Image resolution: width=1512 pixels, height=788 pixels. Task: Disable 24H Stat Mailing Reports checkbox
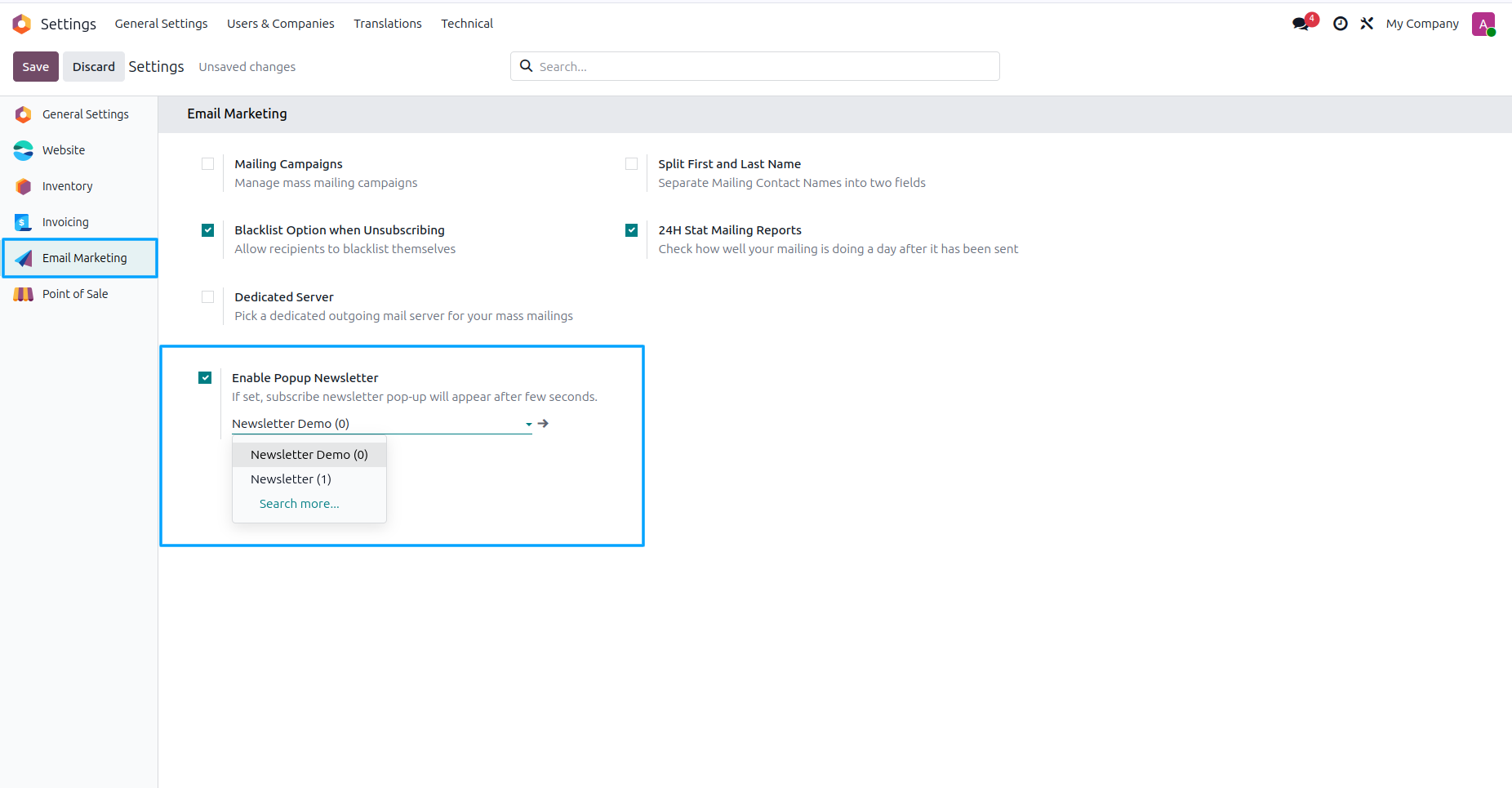632,230
